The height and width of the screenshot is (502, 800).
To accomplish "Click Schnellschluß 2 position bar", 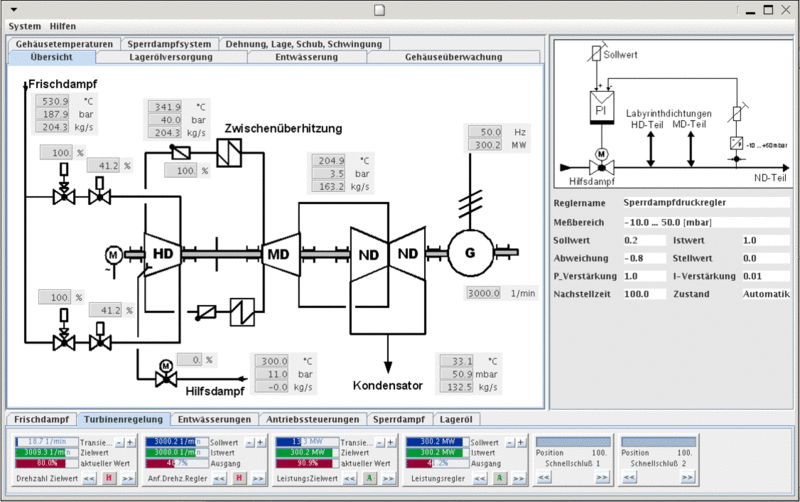I will (659, 441).
